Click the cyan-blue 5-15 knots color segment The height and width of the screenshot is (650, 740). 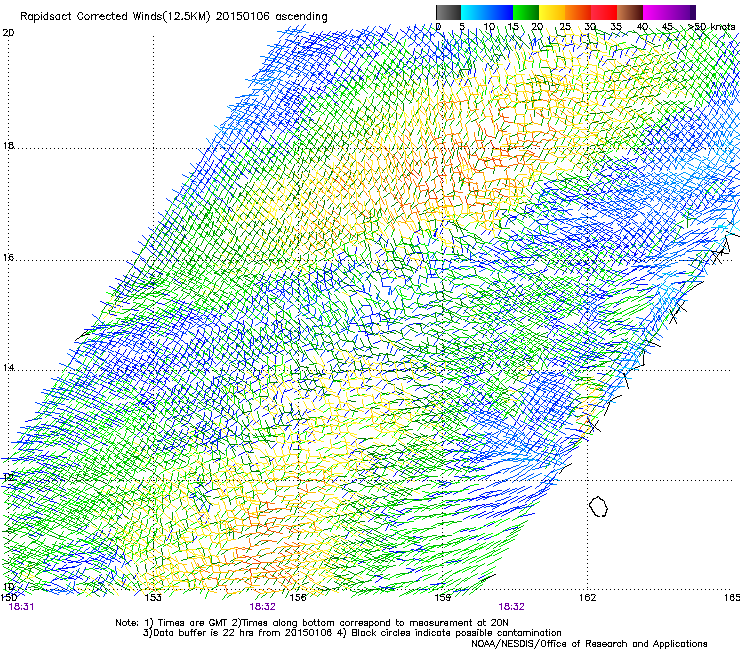[487, 12]
